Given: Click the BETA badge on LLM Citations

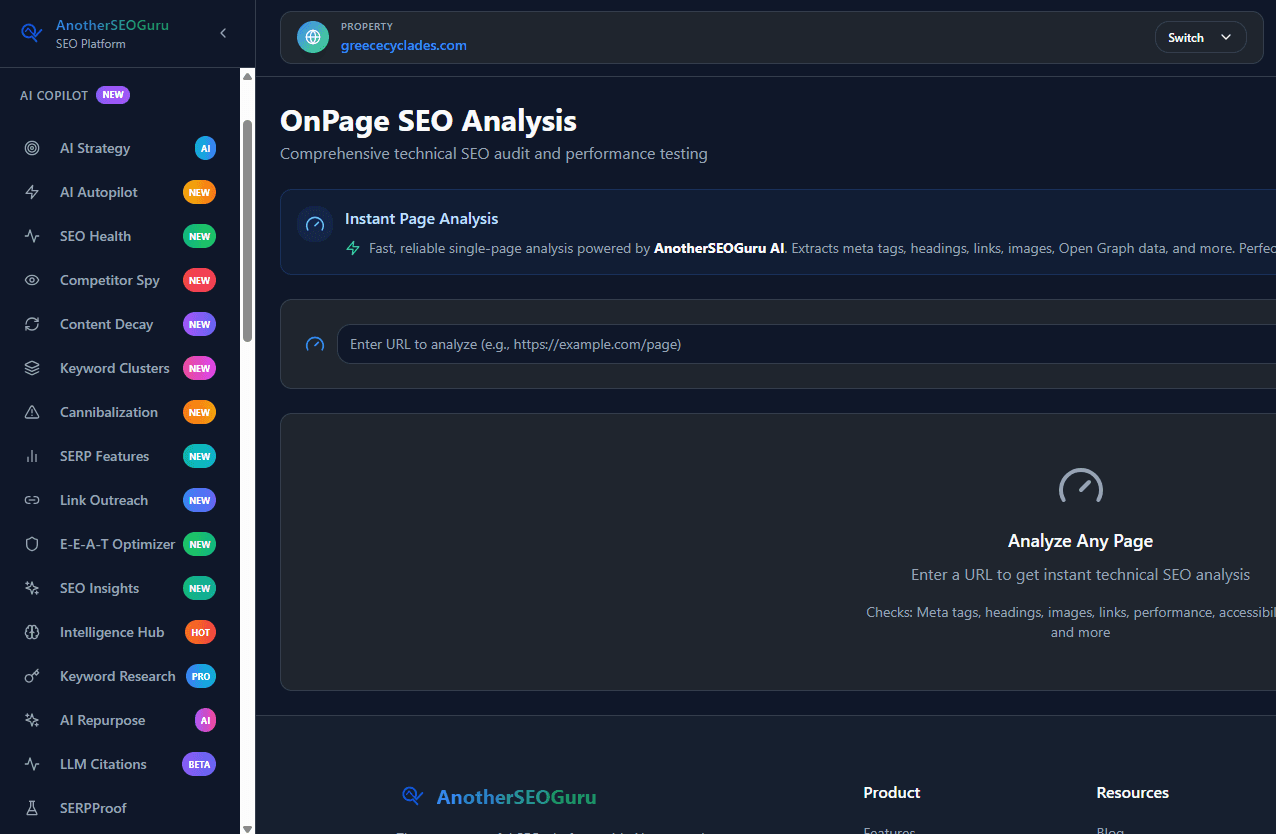Looking at the screenshot, I should coord(199,764).
